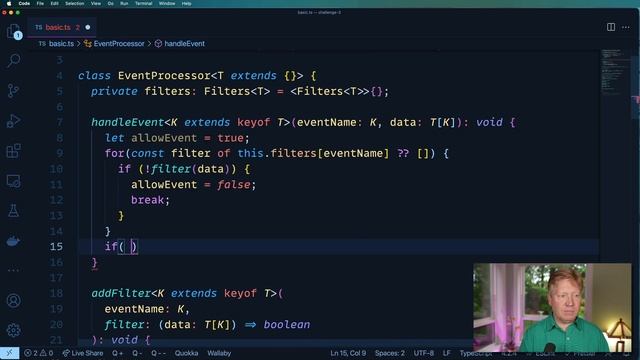Click line number 15 in the gutter
The width and height of the screenshot is (640, 360).
pos(56,247)
